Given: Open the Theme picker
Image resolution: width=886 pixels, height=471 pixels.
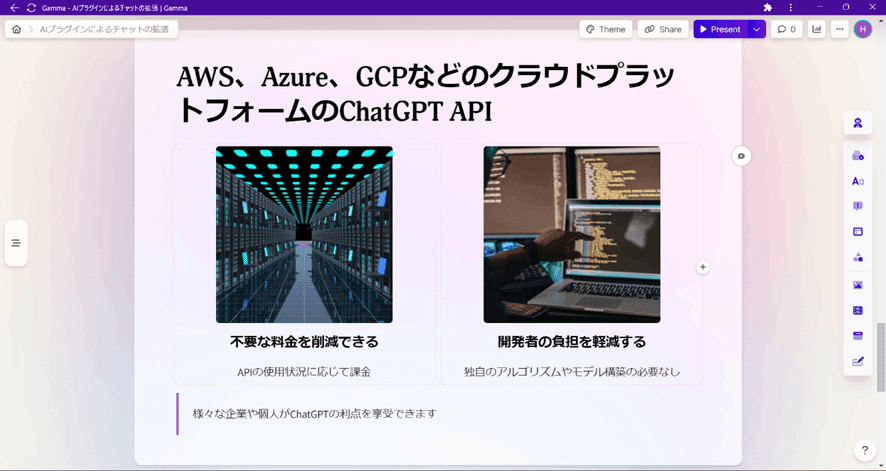Looking at the screenshot, I should point(606,29).
